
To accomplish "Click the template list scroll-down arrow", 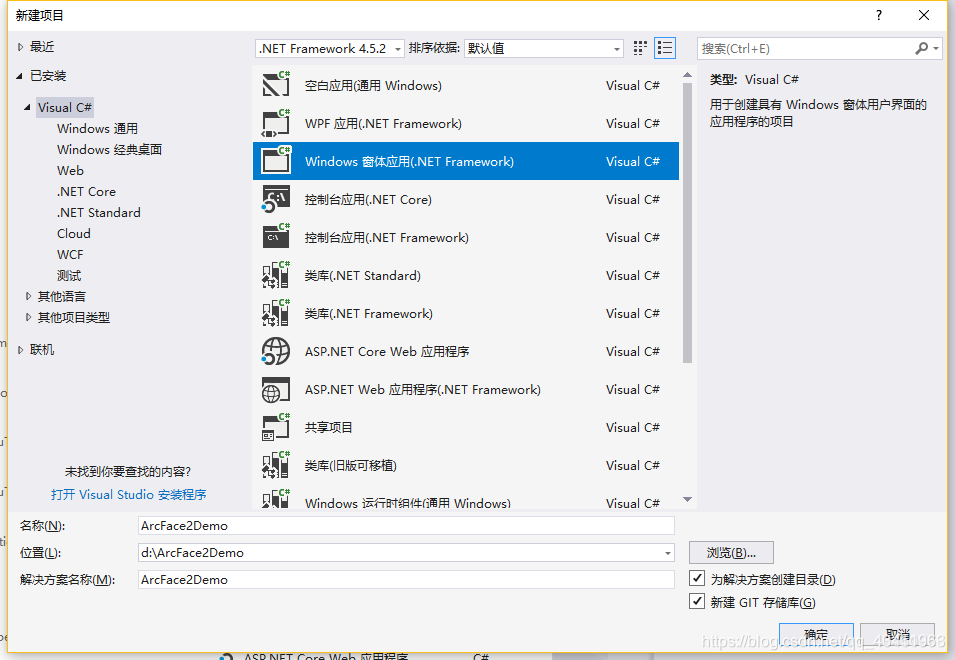I will [x=687, y=499].
